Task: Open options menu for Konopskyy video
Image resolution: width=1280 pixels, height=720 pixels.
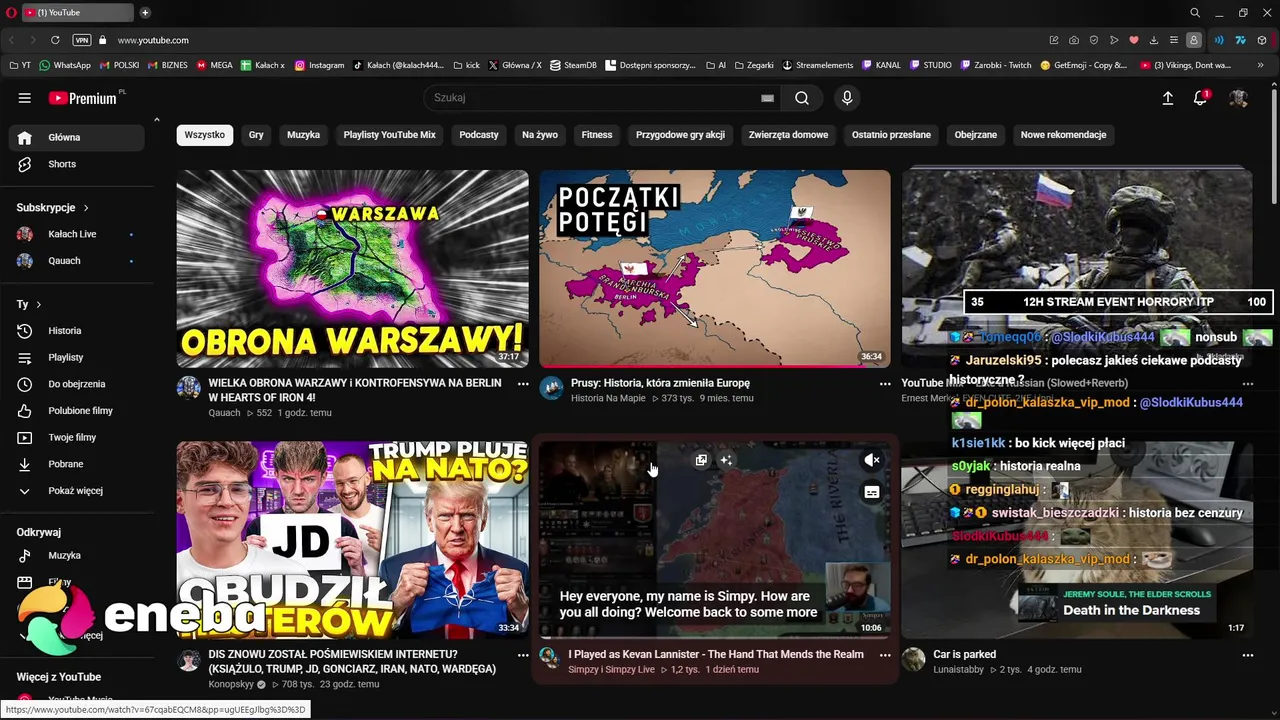Action: click(x=523, y=655)
